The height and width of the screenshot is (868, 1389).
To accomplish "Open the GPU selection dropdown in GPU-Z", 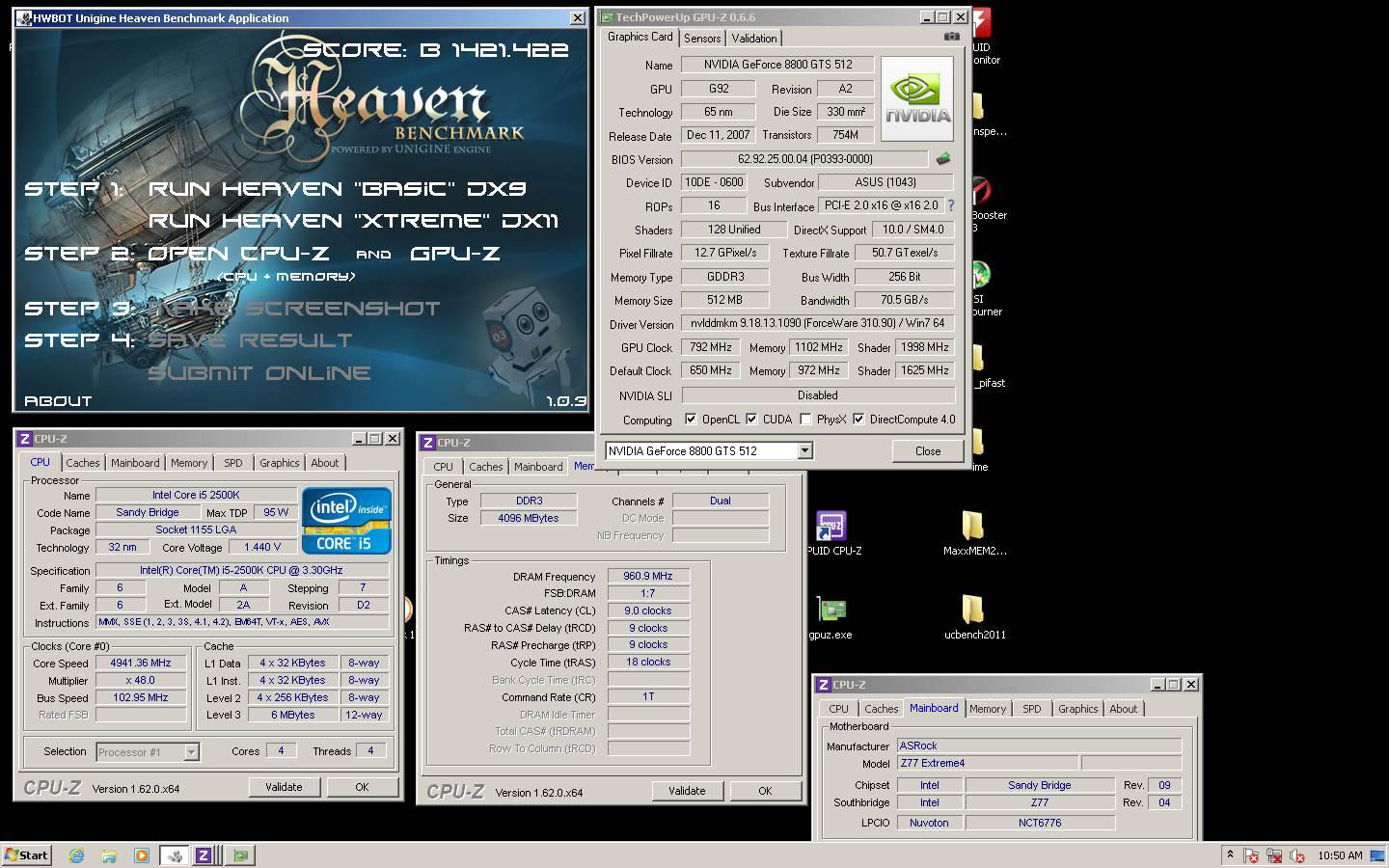I will (x=804, y=450).
